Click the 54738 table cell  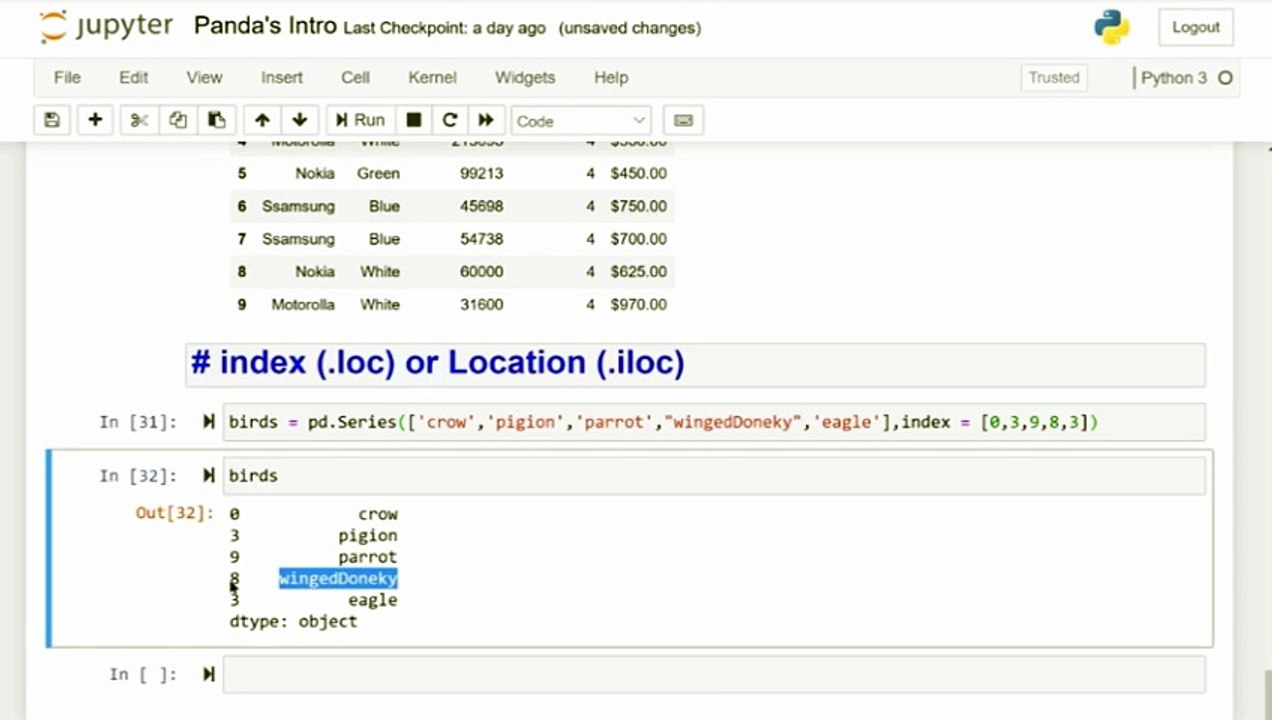point(482,239)
